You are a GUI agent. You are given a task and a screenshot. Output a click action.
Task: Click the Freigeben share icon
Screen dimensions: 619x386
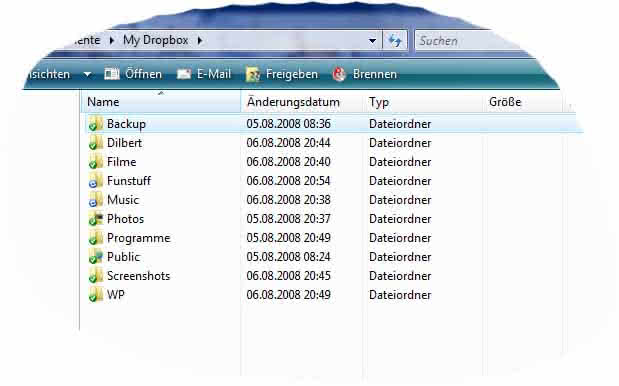[253, 74]
